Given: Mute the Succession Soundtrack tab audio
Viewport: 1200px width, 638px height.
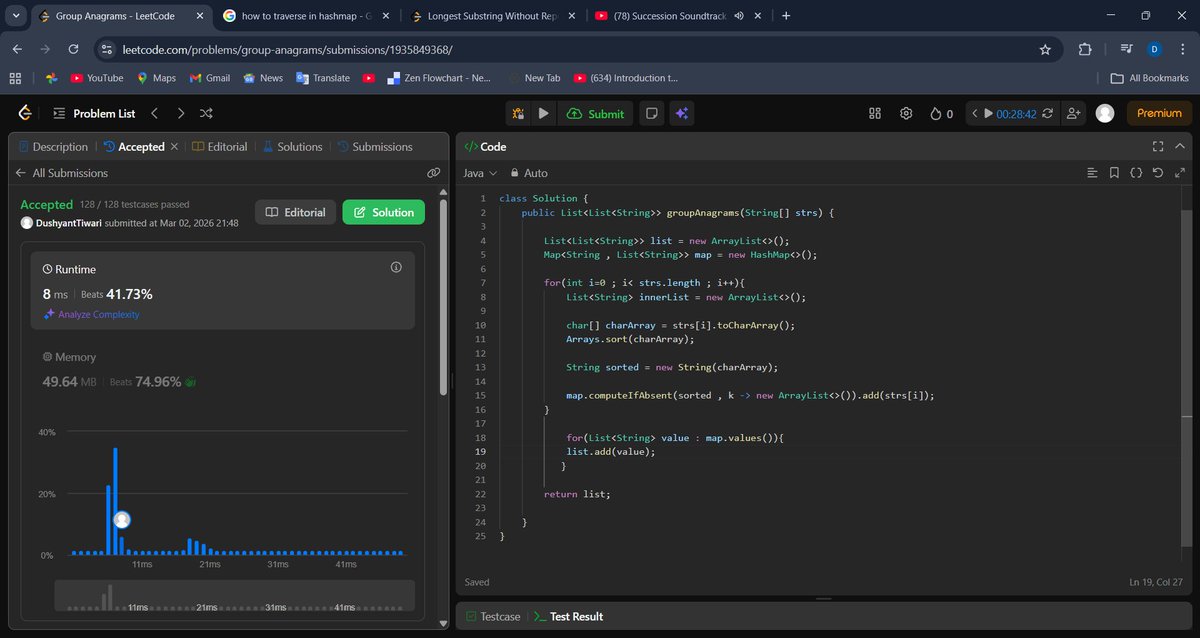Looking at the screenshot, I should click(739, 16).
